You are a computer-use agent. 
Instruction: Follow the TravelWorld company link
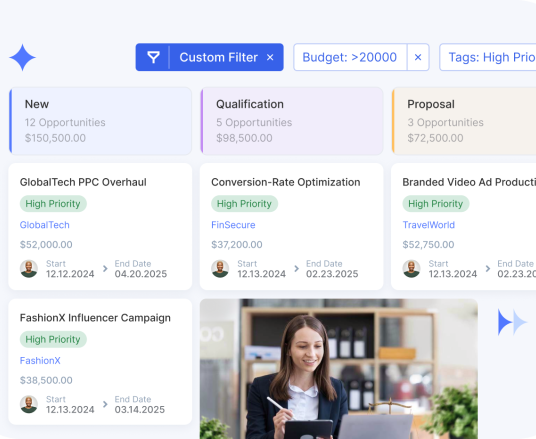point(429,225)
